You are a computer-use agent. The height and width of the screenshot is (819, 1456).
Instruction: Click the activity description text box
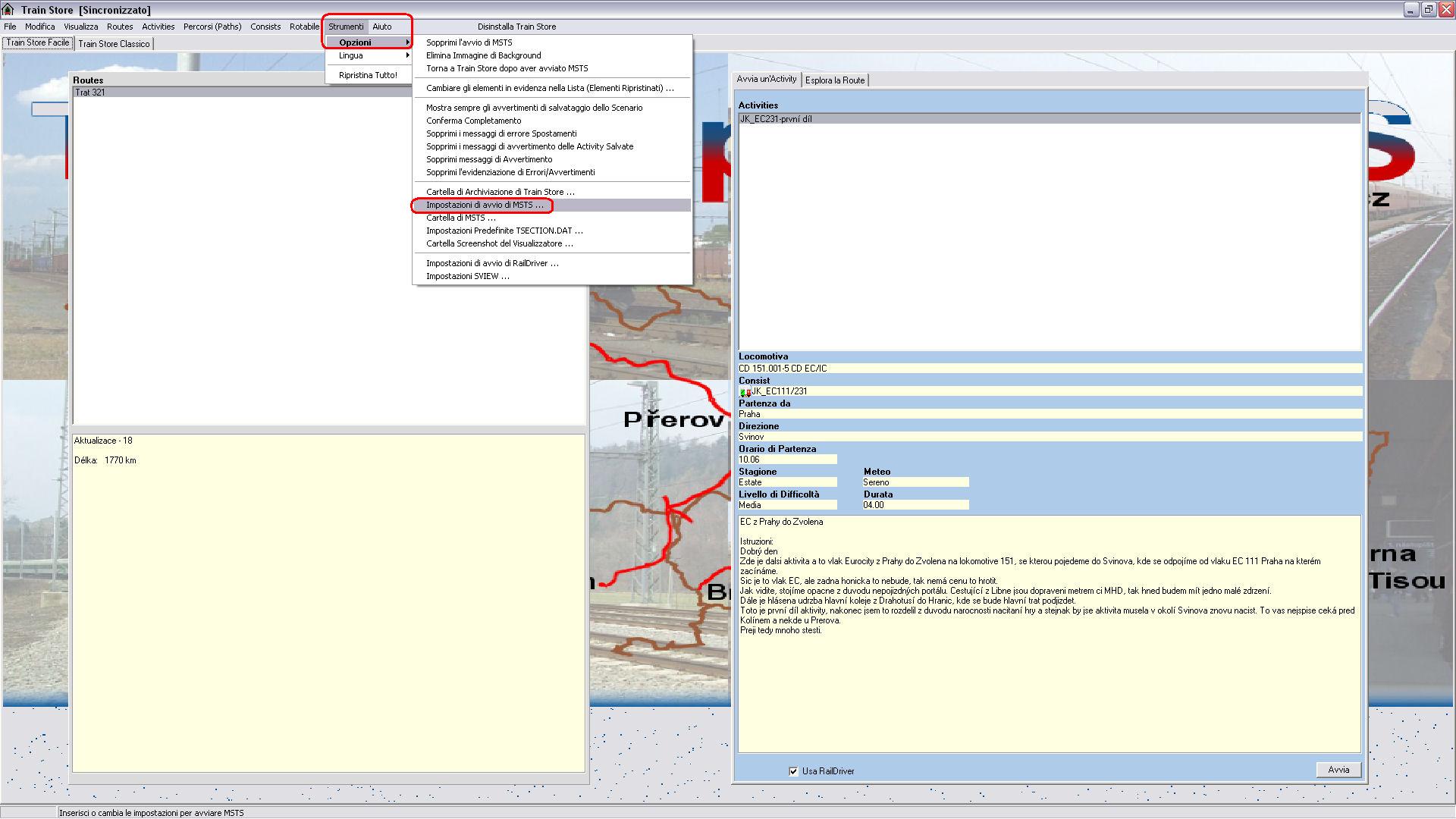coord(1050,634)
